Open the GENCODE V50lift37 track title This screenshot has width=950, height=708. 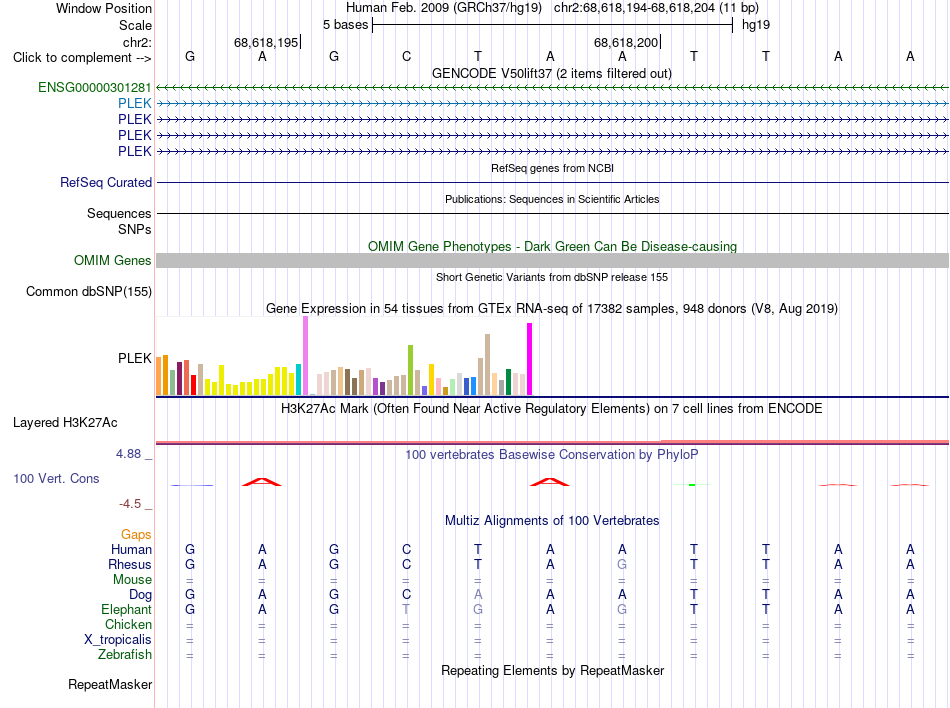552,73
